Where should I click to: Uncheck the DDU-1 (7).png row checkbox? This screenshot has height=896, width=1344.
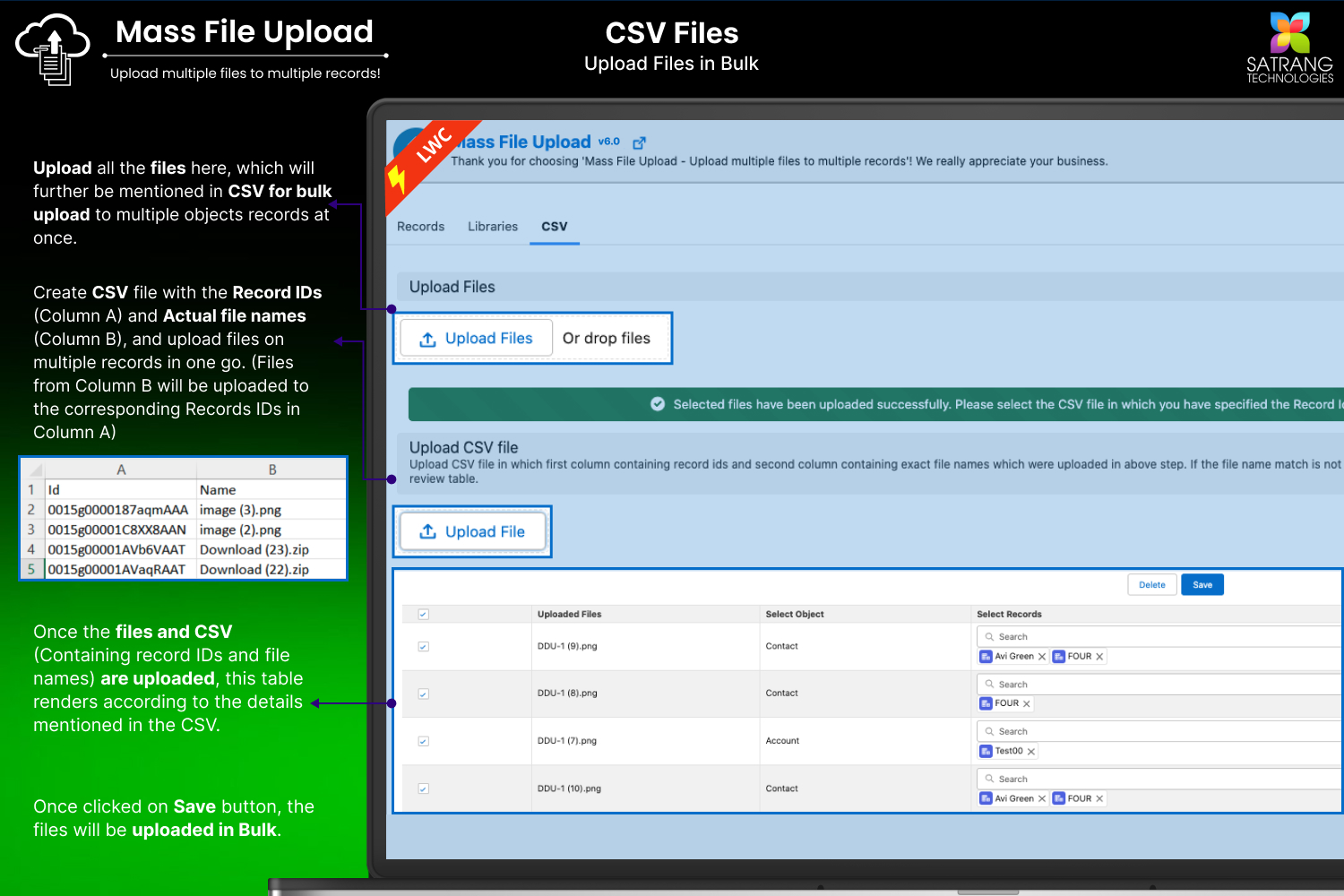(424, 742)
